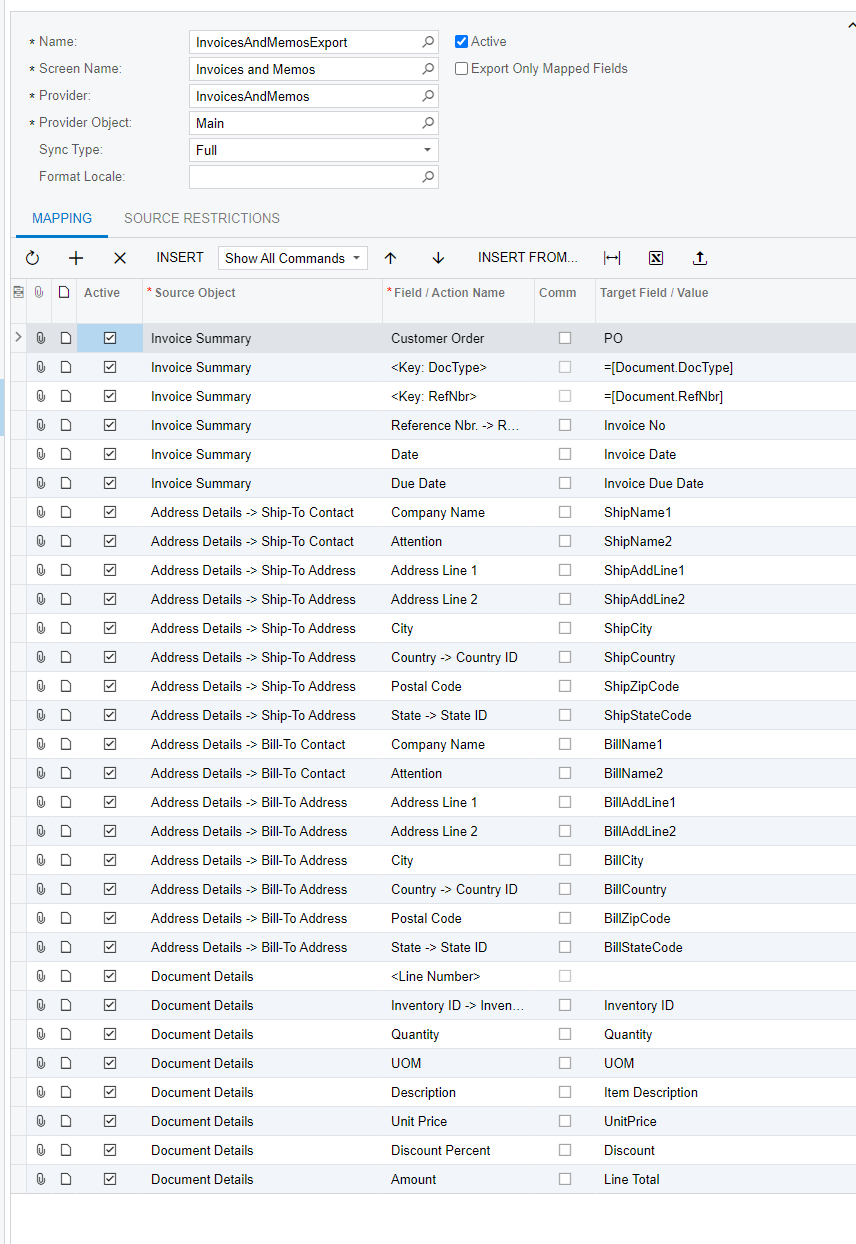The image size is (856, 1244).
Task: Open lookup for the Name field
Action: click(x=428, y=42)
